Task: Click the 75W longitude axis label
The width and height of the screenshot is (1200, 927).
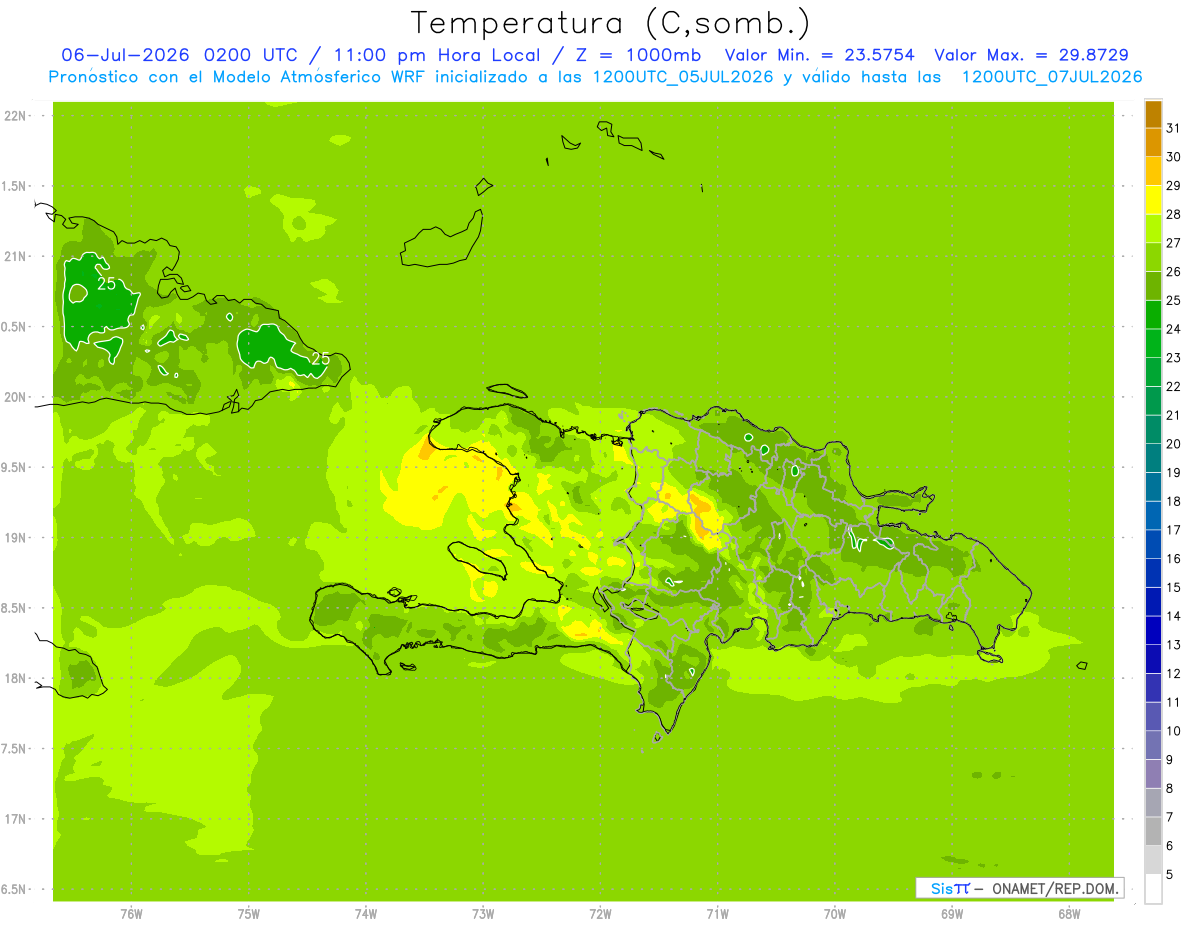Action: [249, 914]
